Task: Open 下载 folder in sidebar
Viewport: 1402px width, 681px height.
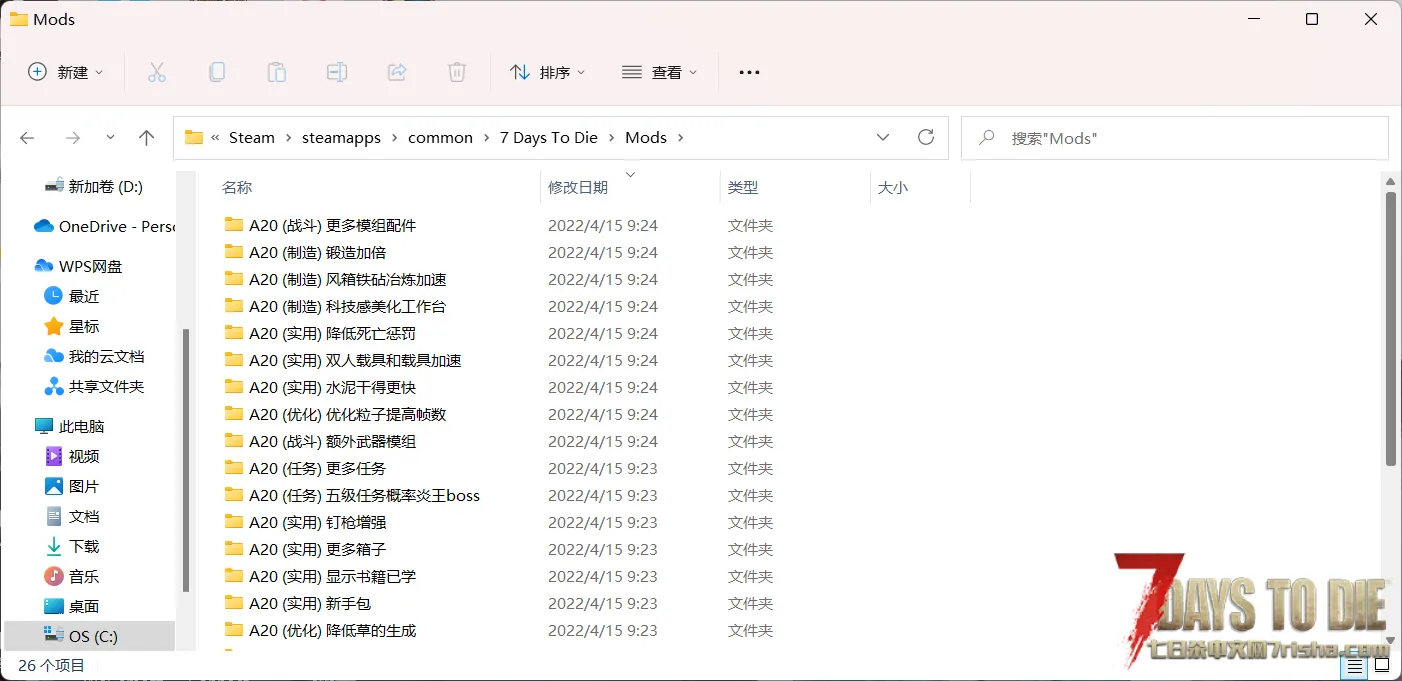Action: (x=72, y=546)
